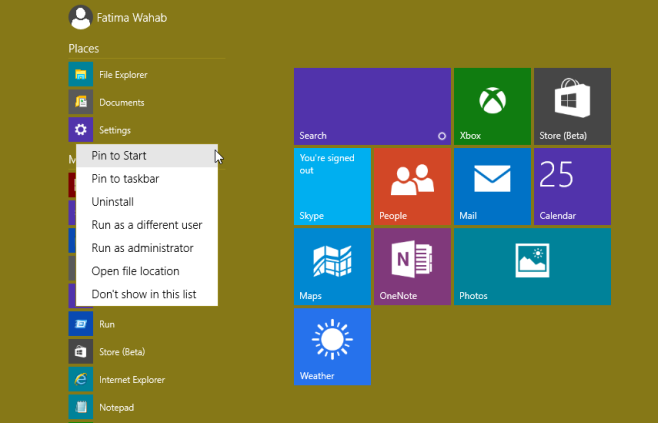
Task: Choose Open file location
Action: pos(147,271)
